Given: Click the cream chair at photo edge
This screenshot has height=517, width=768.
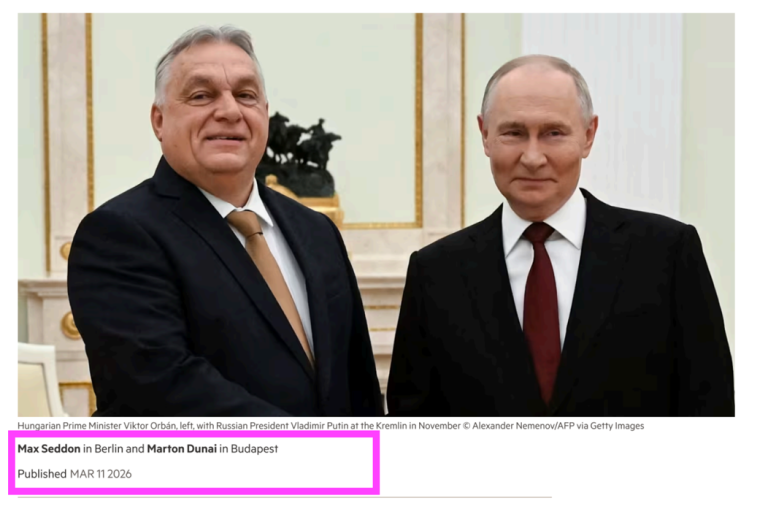Looking at the screenshot, I should pos(39,379).
